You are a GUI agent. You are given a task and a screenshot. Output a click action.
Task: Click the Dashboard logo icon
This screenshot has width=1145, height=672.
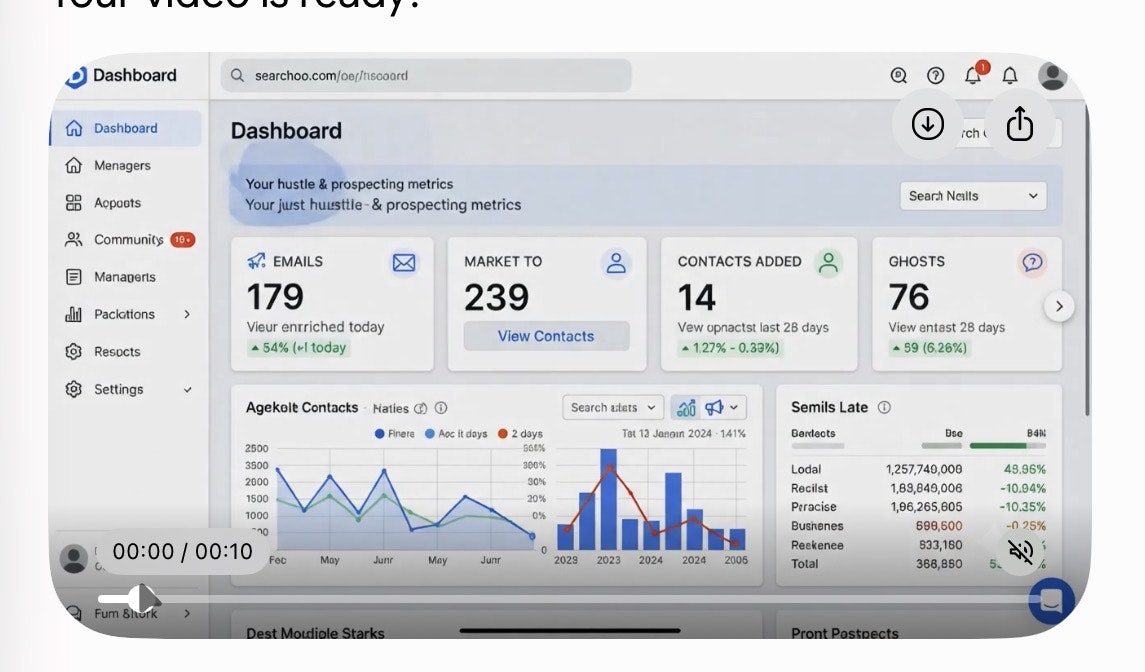tap(76, 76)
